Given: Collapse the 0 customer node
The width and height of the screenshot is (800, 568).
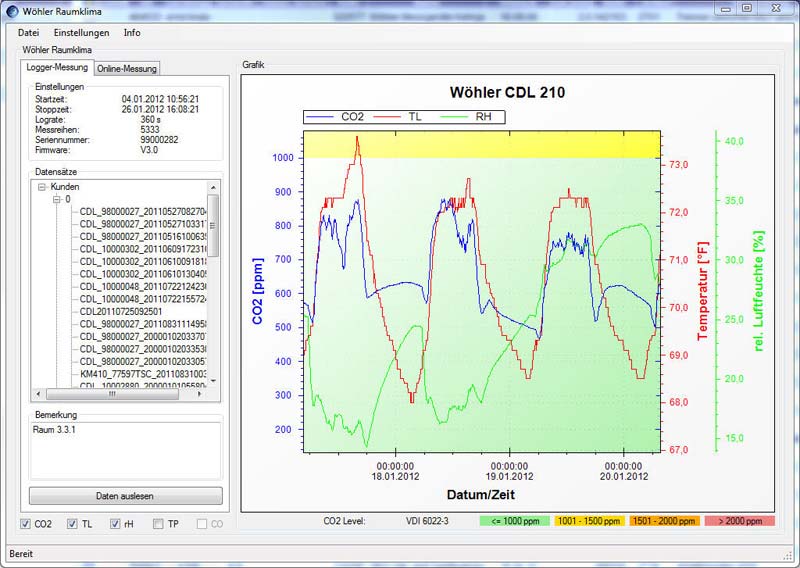Looking at the screenshot, I should [57, 200].
